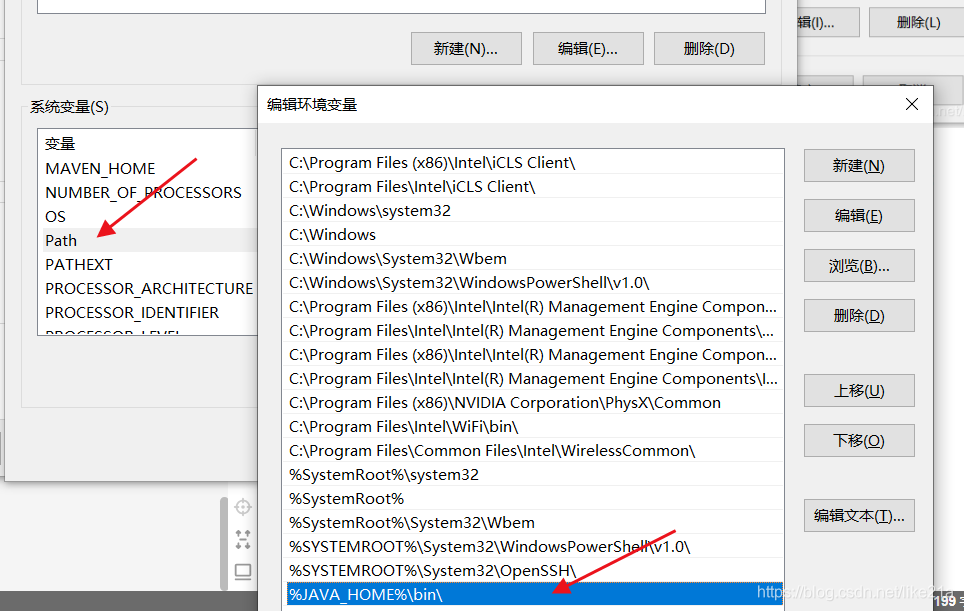Select C:\Program Files\Intel\iCLS Client\ entry
Image resolution: width=964 pixels, height=611 pixels.
[x=533, y=187]
